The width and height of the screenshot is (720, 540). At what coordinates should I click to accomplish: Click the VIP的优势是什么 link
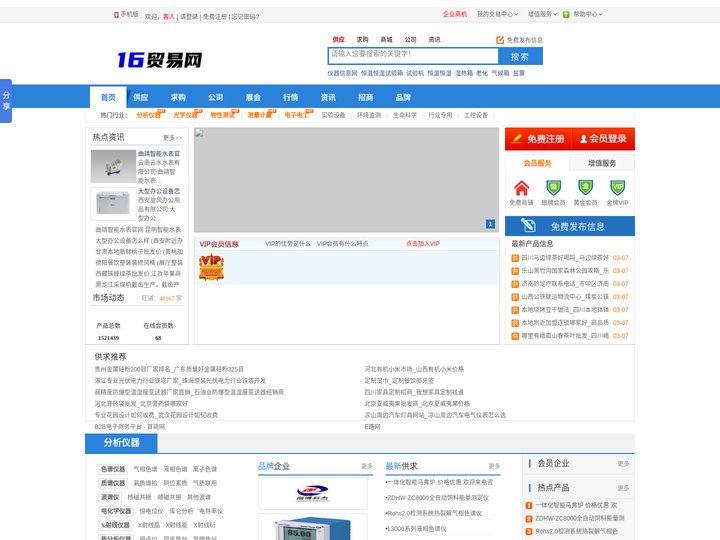[288, 244]
